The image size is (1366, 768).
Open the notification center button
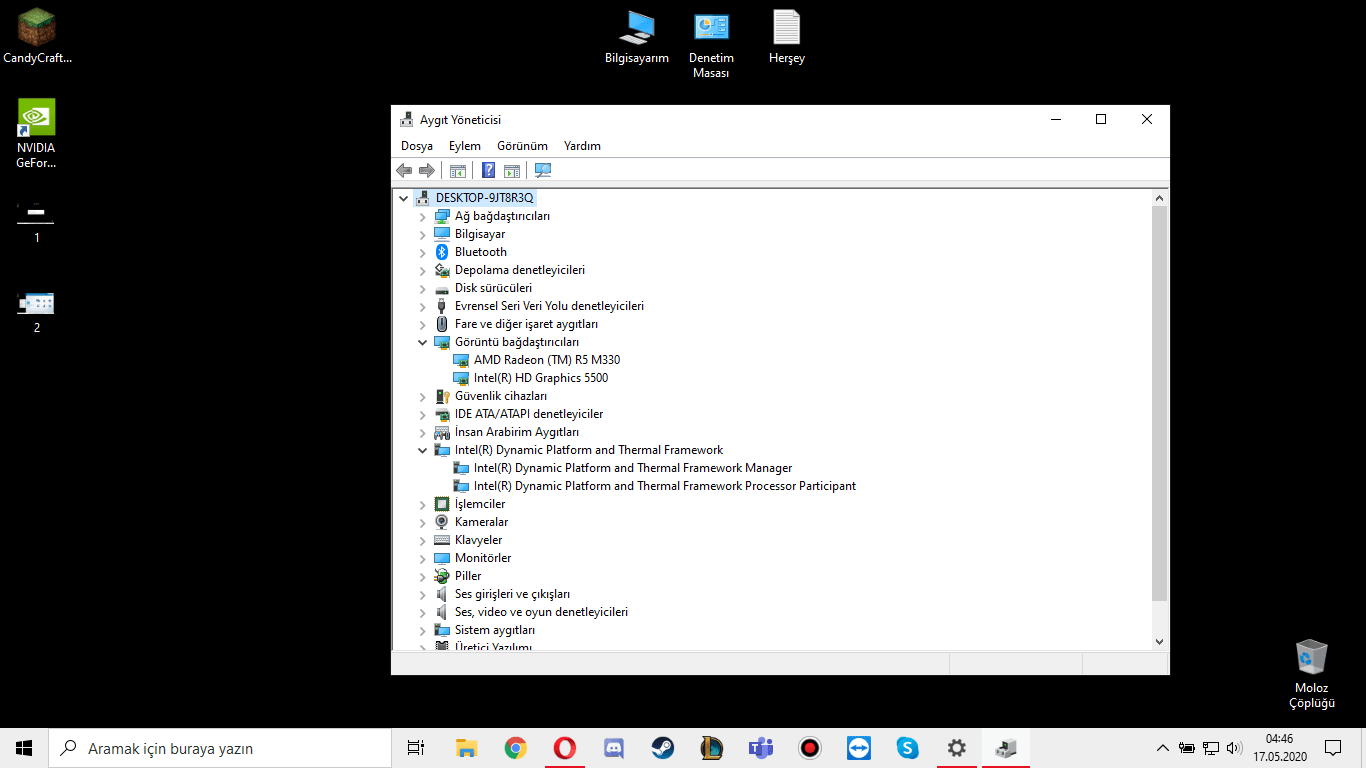[1333, 747]
